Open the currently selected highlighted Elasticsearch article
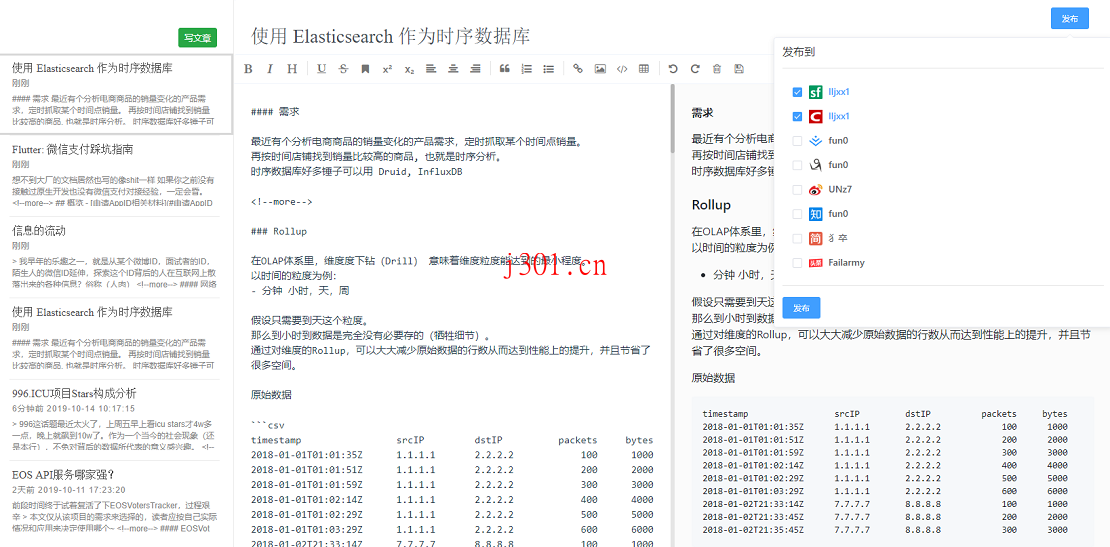 click(115, 94)
